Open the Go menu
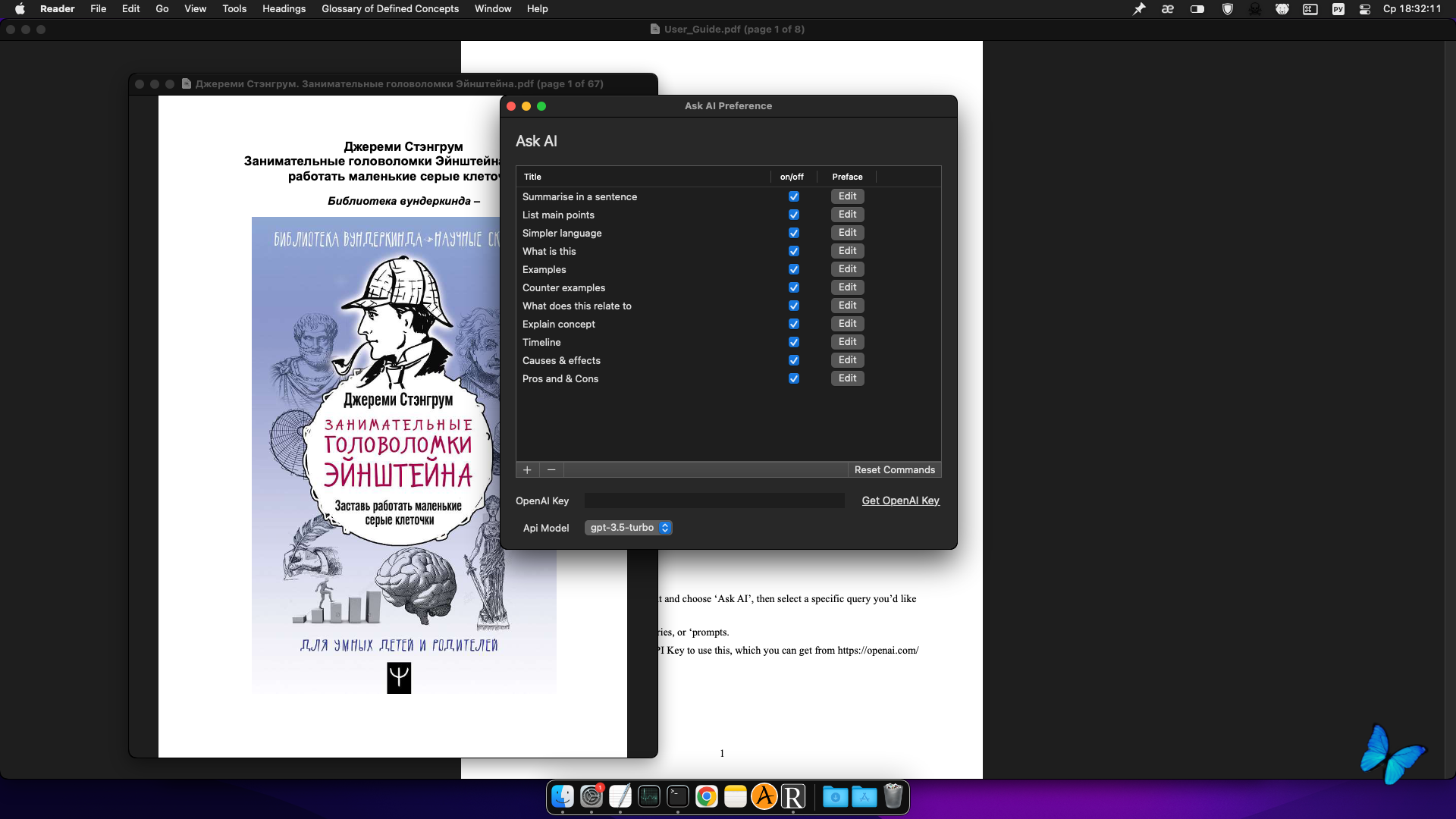Image resolution: width=1456 pixels, height=819 pixels. (x=162, y=9)
